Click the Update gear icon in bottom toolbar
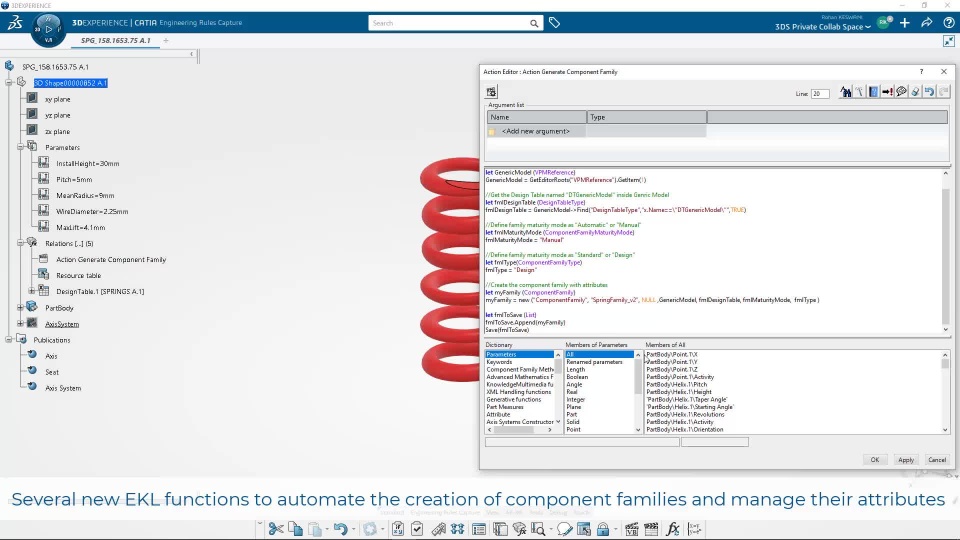Screen dimensions: 960x540 [369, 529]
